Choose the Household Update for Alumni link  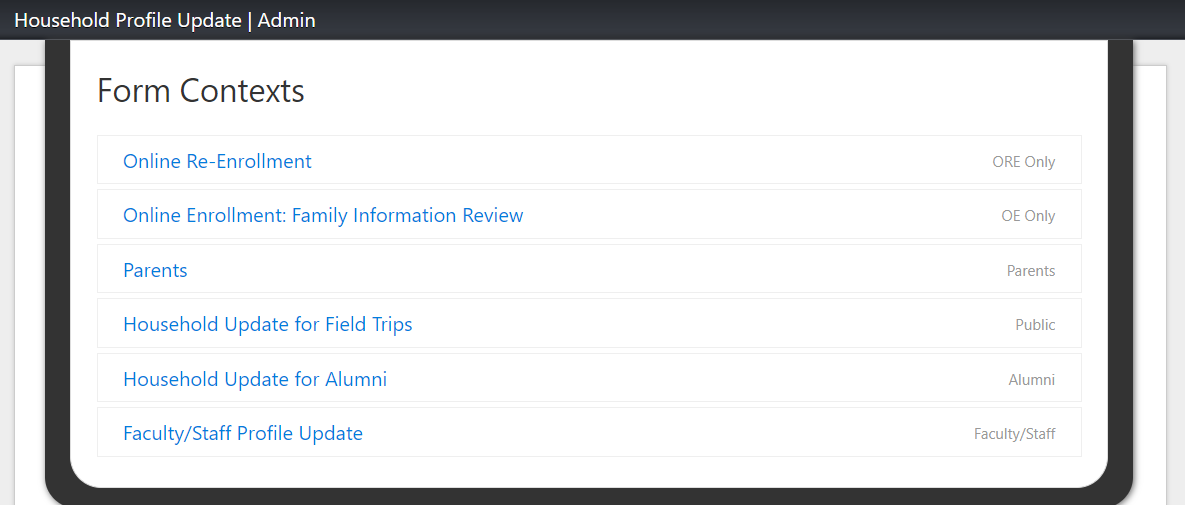coord(254,380)
